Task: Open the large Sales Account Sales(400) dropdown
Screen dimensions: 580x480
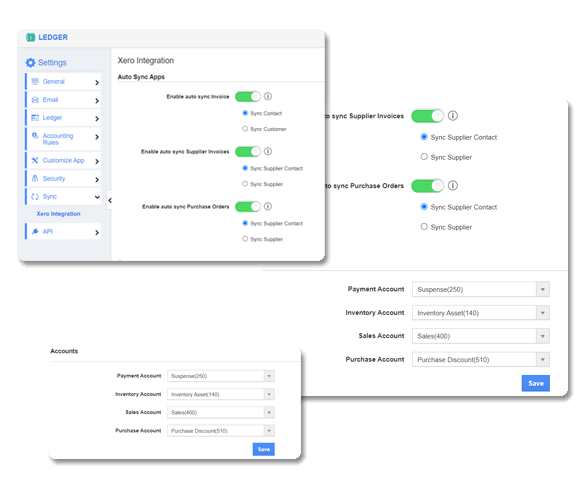Action: 480,336
